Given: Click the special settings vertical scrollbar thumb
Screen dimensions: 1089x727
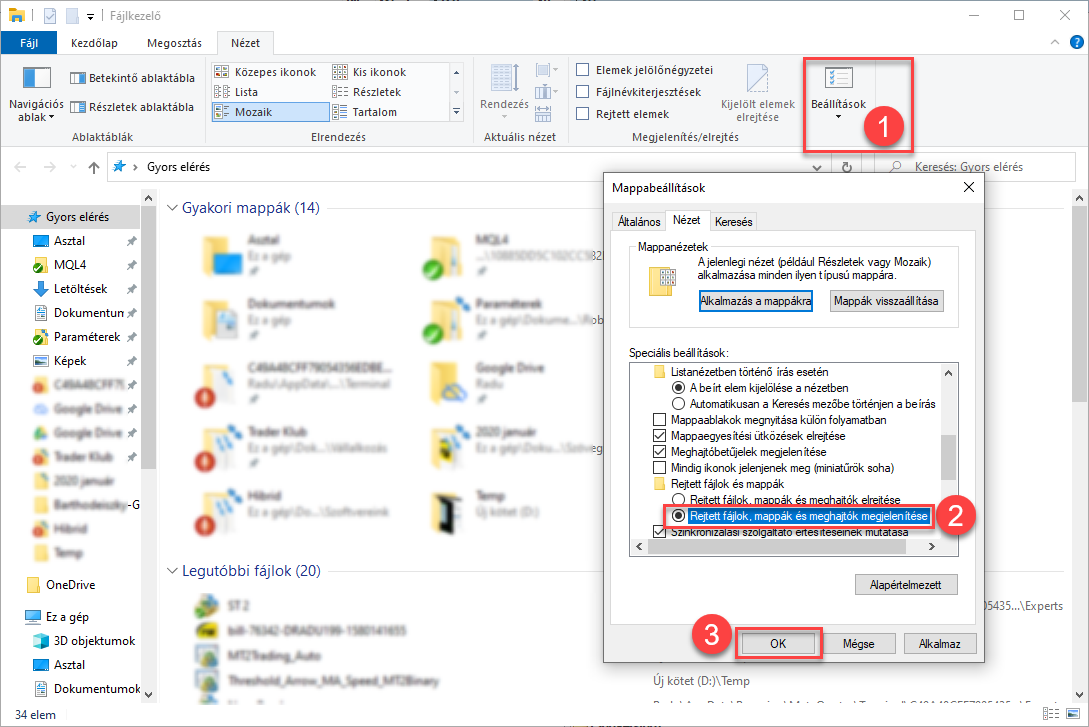Looking at the screenshot, I should point(948,457).
